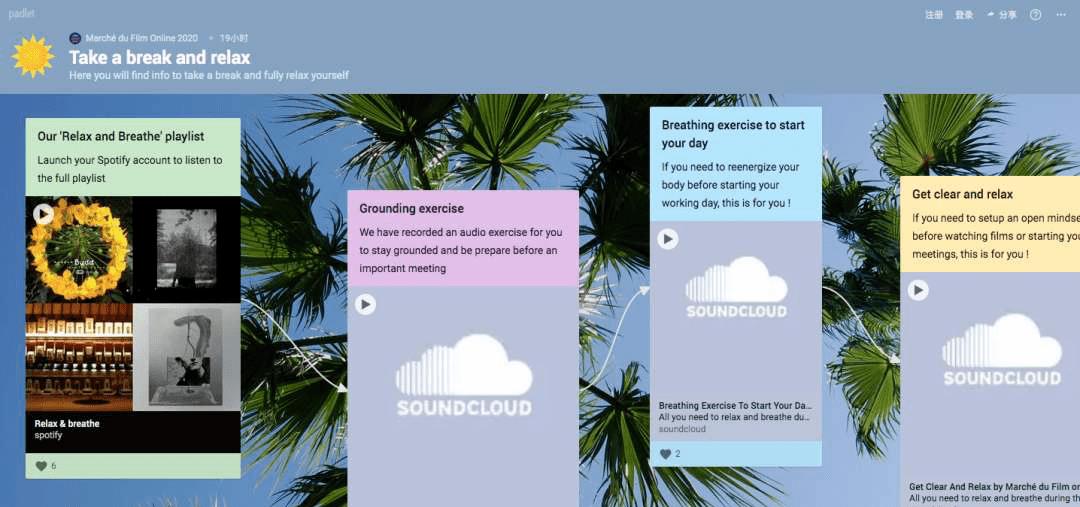Open the 分享 share option

1001,14
